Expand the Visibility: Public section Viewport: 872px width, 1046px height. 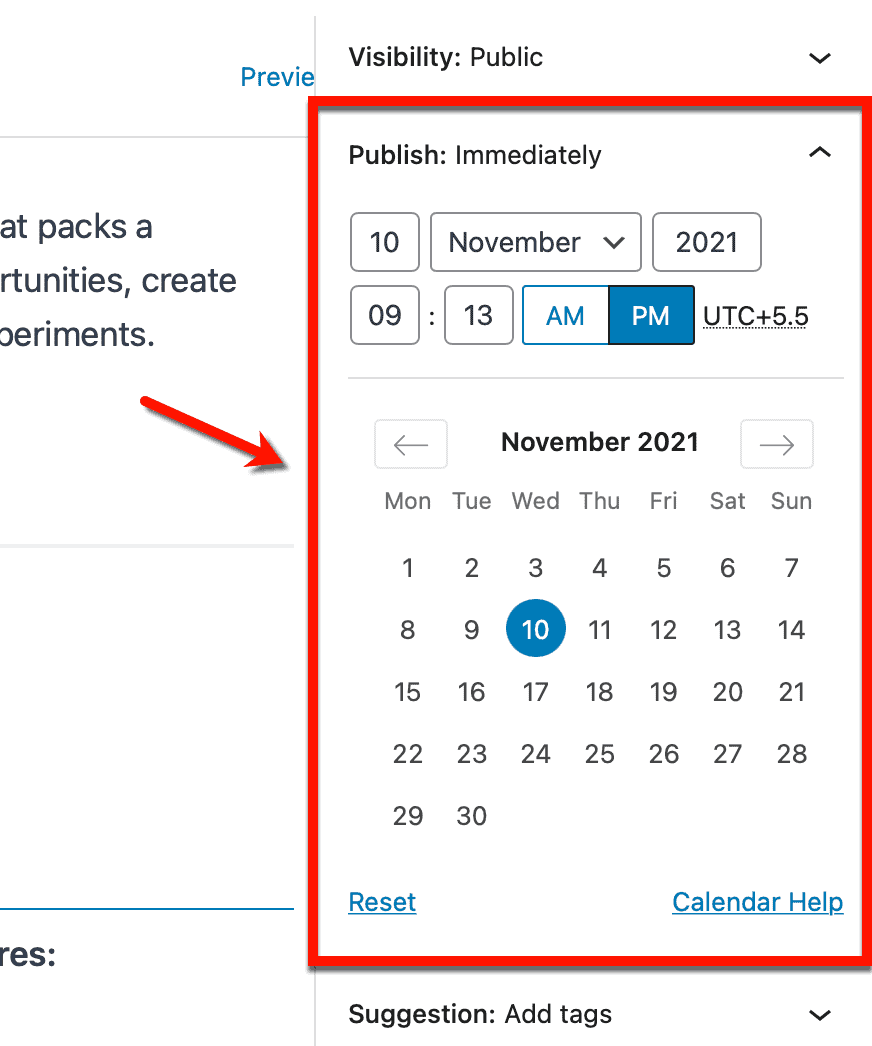820,58
